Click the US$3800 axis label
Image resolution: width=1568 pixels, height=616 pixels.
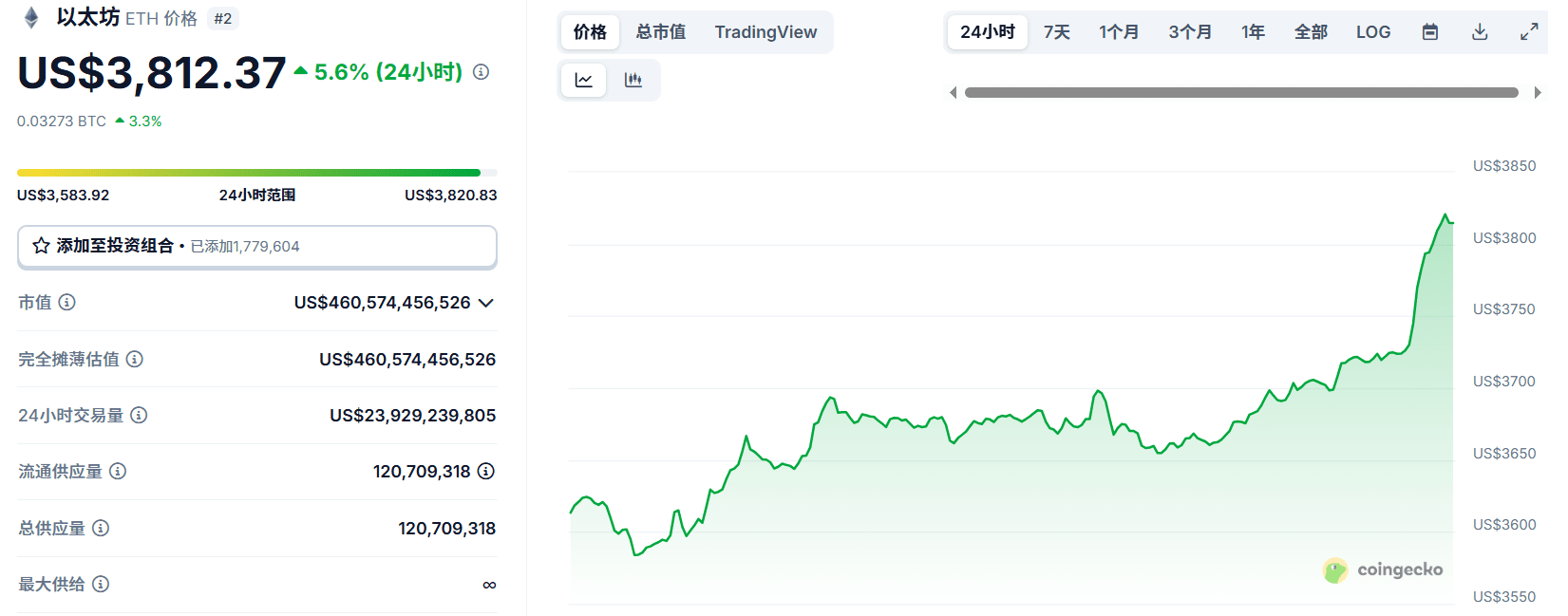point(1504,237)
